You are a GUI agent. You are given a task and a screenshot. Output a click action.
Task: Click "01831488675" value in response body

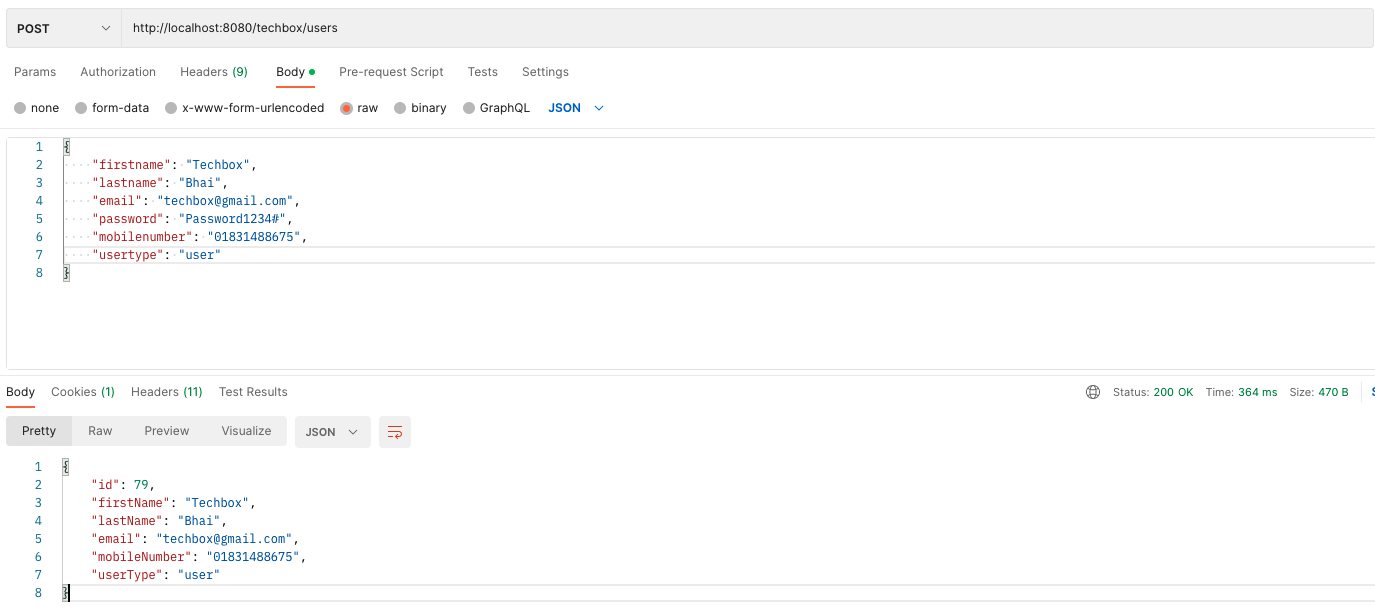253,557
